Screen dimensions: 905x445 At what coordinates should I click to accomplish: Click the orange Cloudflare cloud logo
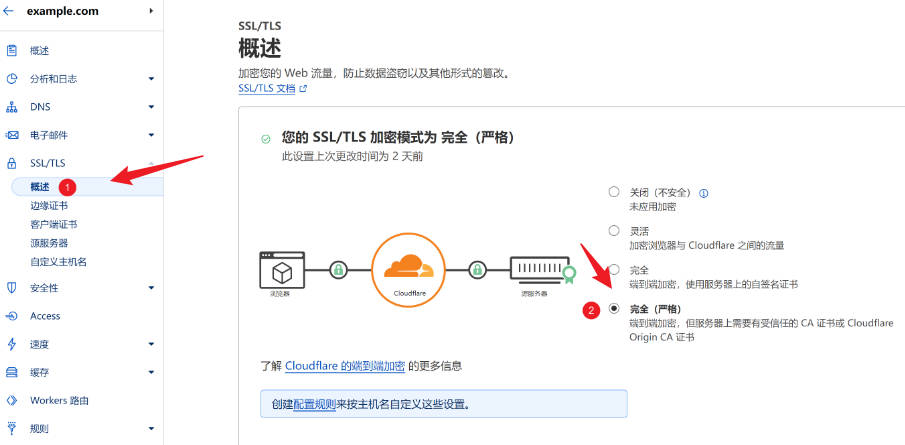click(x=409, y=268)
